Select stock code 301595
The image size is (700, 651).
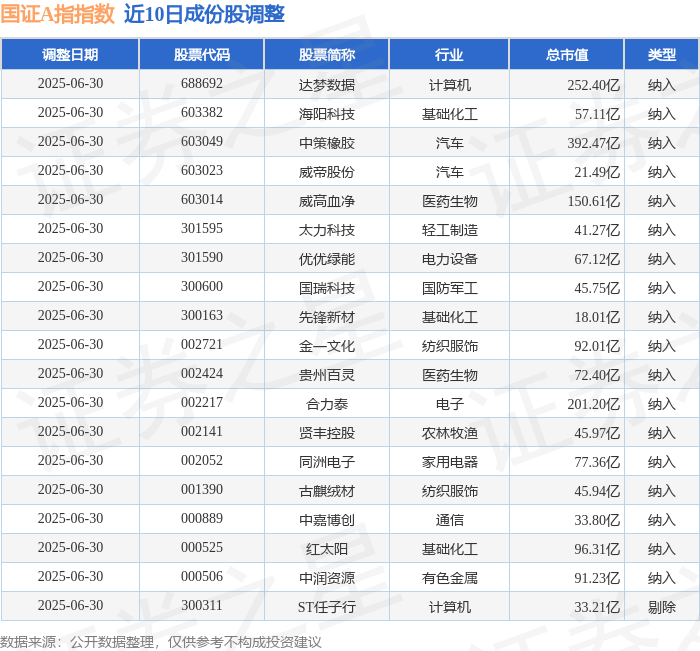[x=202, y=229]
